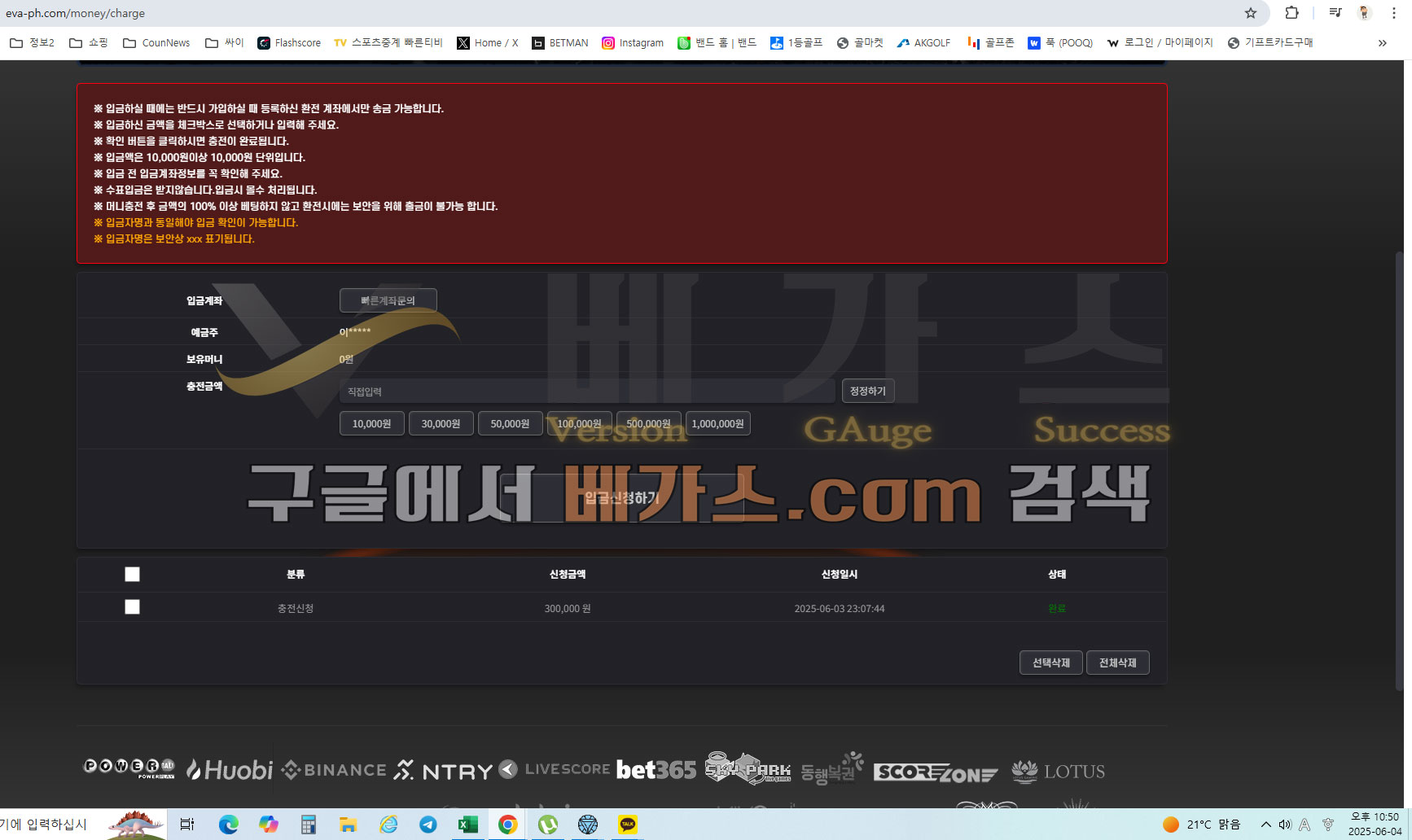Open Excel from the taskbar
Image resolution: width=1412 pixels, height=840 pixels.
(x=467, y=825)
